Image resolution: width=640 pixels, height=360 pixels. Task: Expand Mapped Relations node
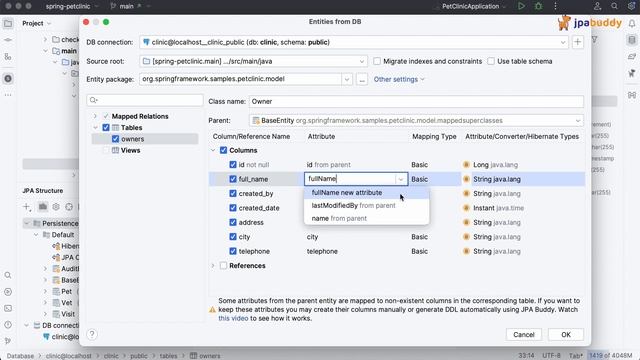click(95, 116)
